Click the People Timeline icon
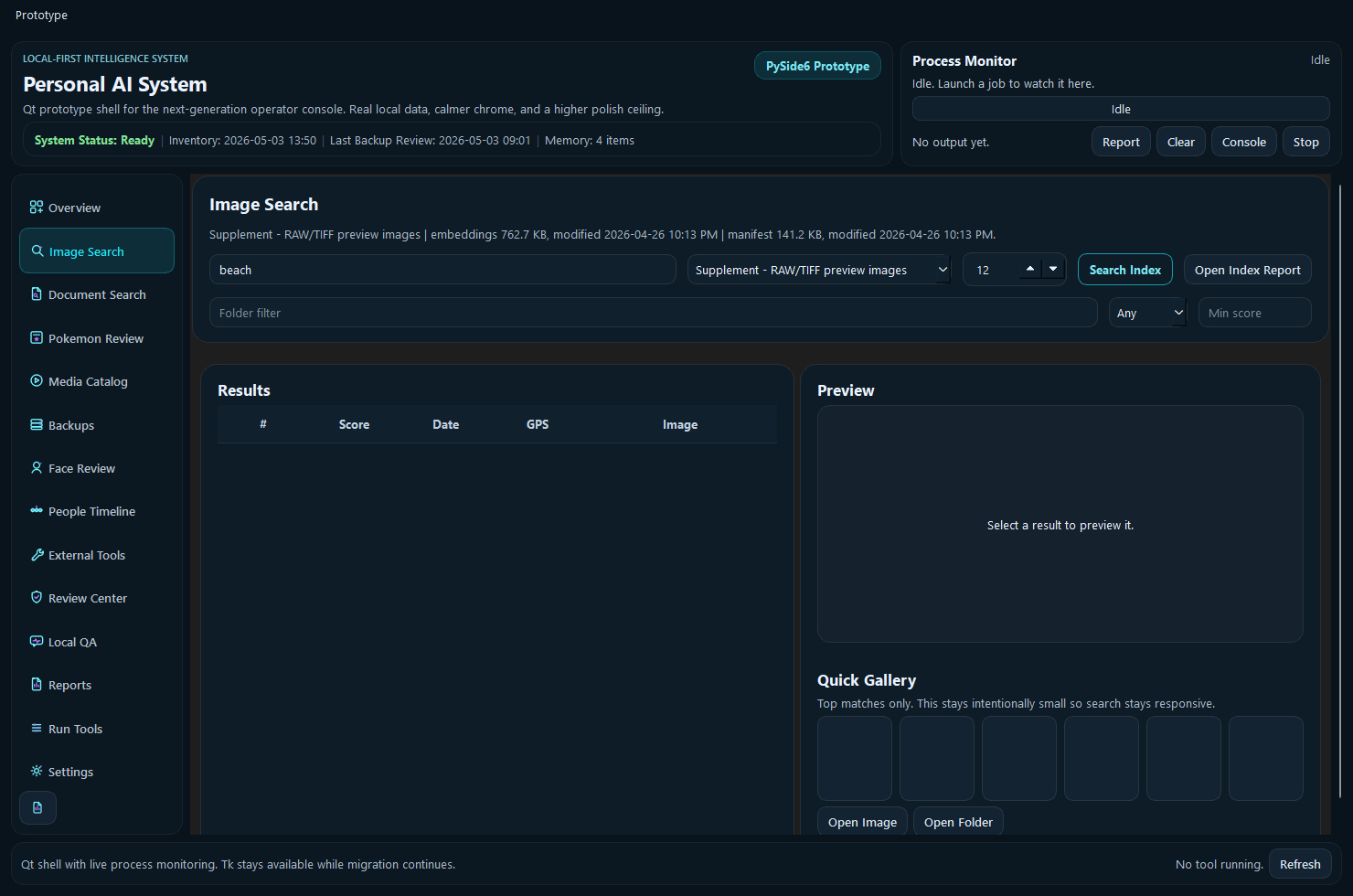1353x896 pixels. point(37,510)
